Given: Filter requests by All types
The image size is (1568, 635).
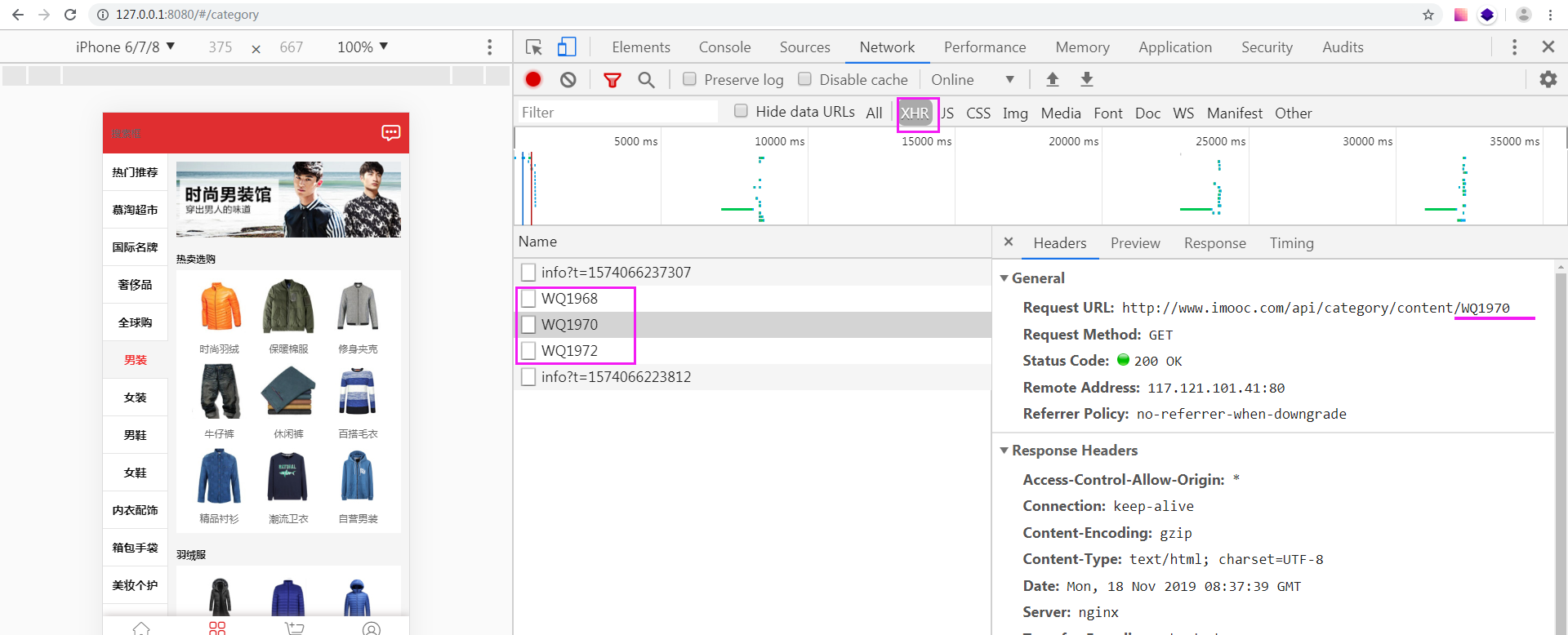Looking at the screenshot, I should (x=874, y=113).
